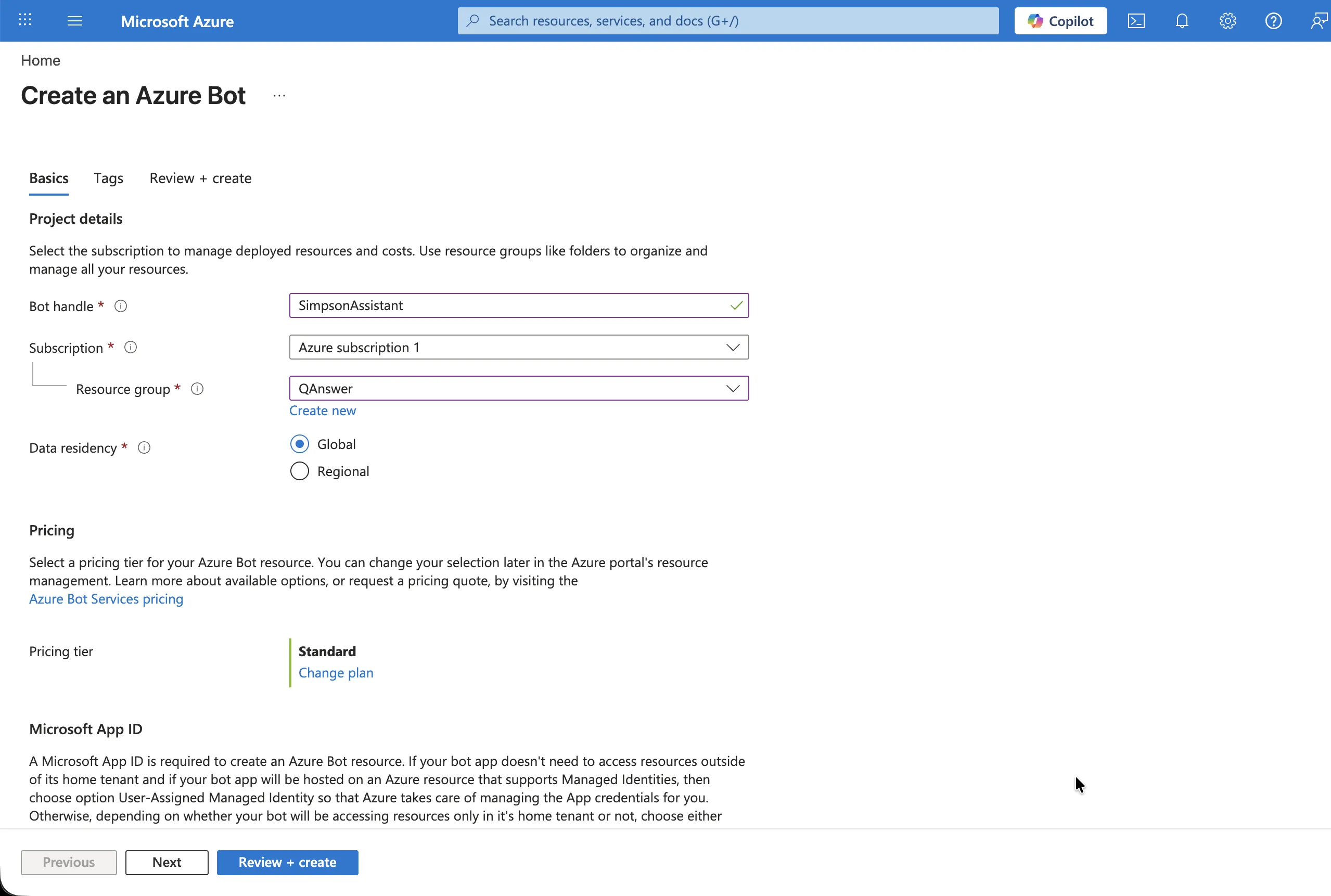
Task: Switch to the Review + create tab
Action: [201, 178]
